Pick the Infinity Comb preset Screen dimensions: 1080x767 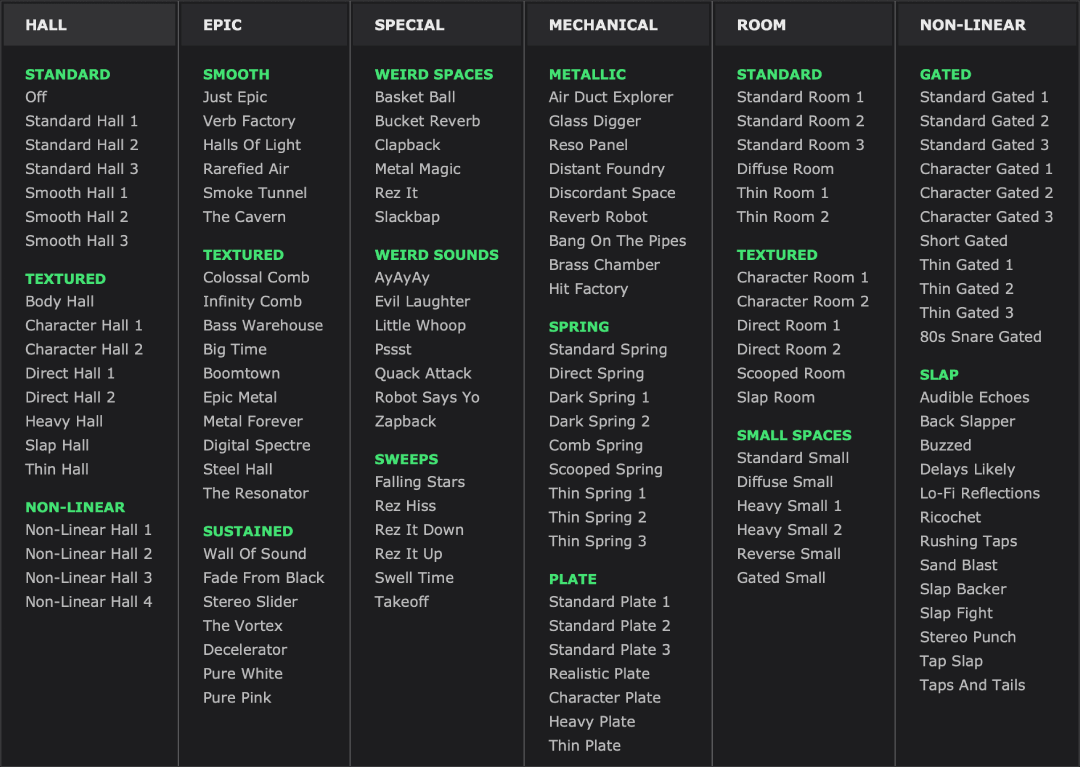click(252, 301)
